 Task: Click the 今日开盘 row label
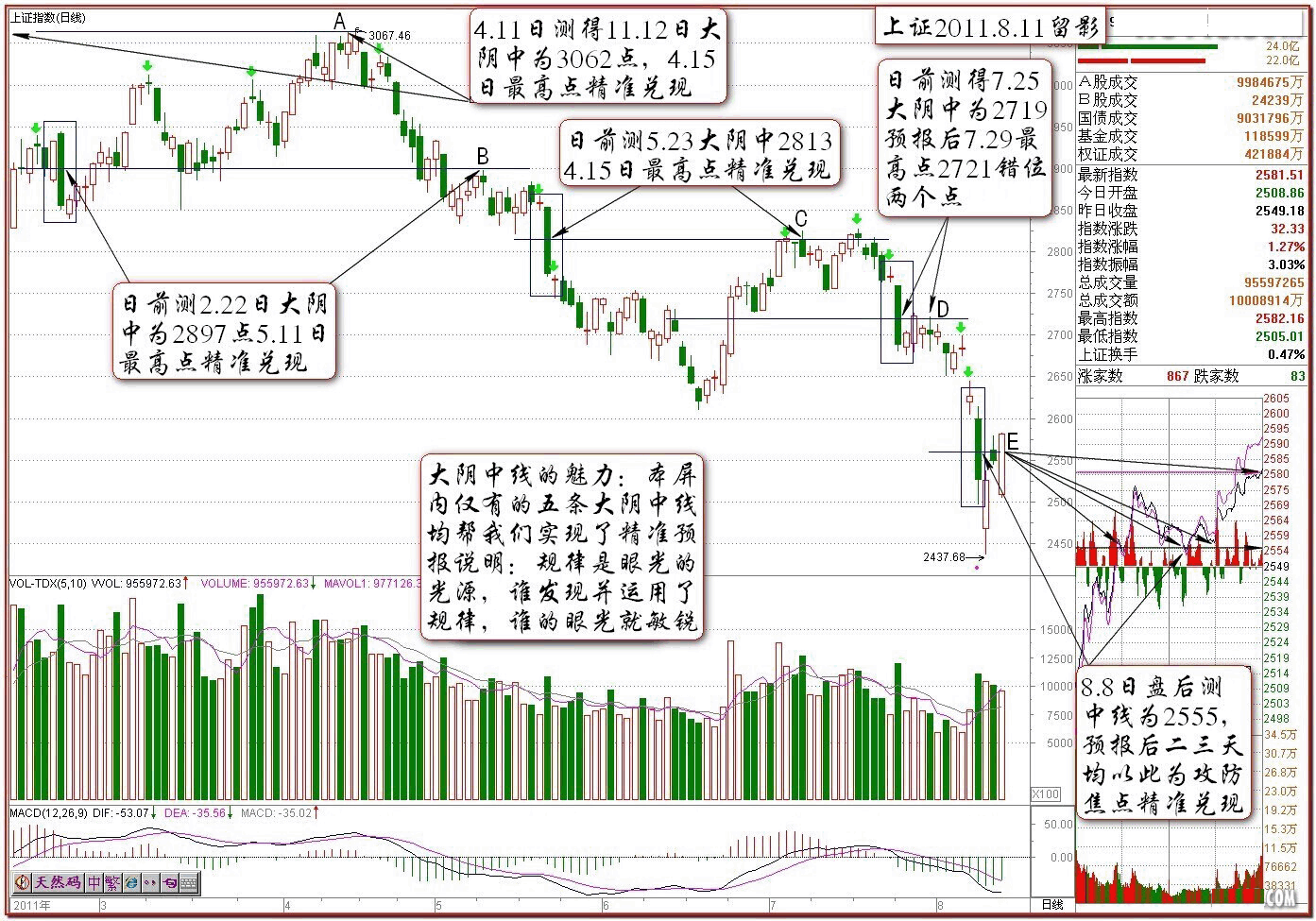[x=1107, y=193]
